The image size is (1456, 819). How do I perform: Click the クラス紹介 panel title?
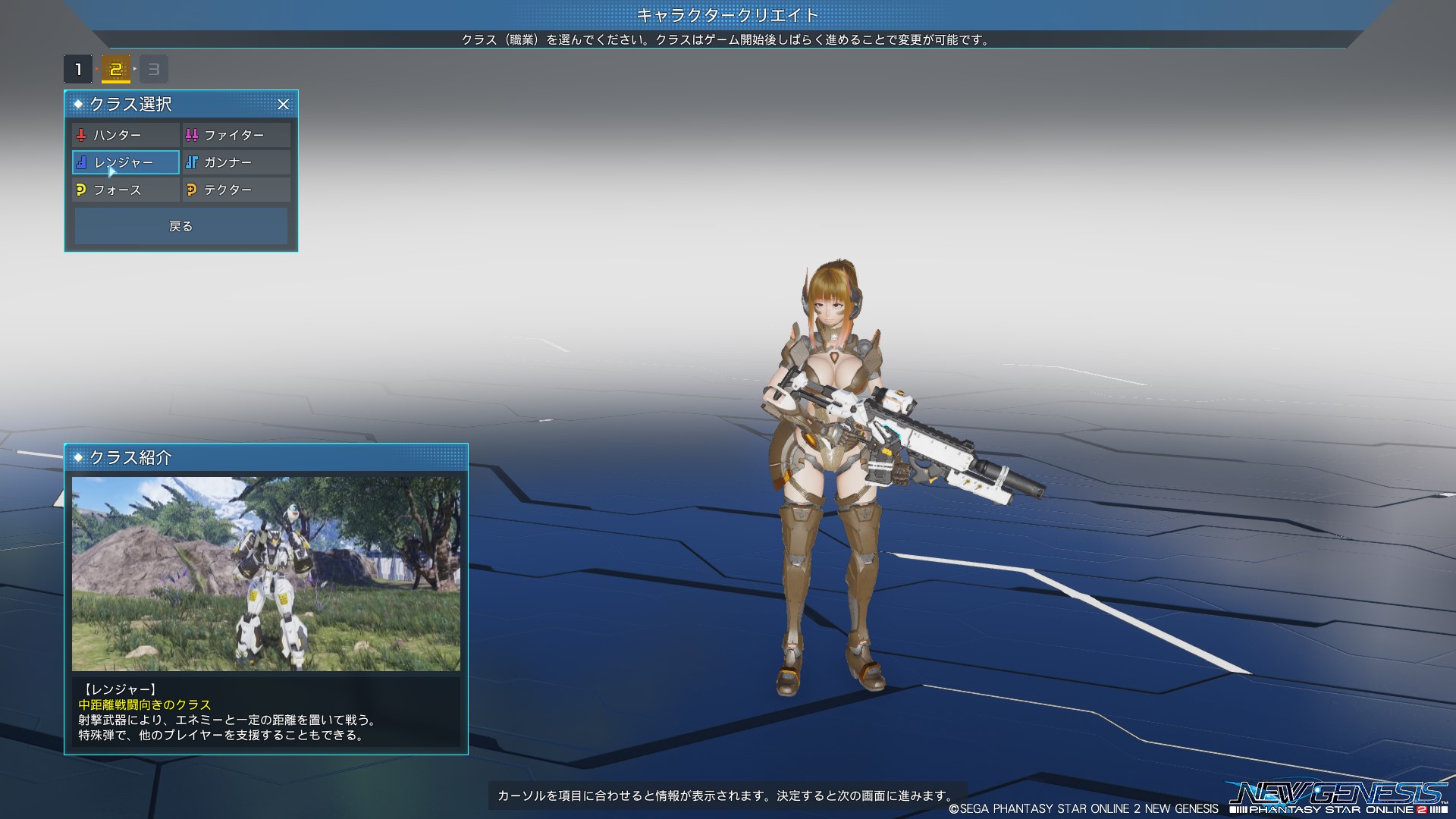(x=131, y=458)
